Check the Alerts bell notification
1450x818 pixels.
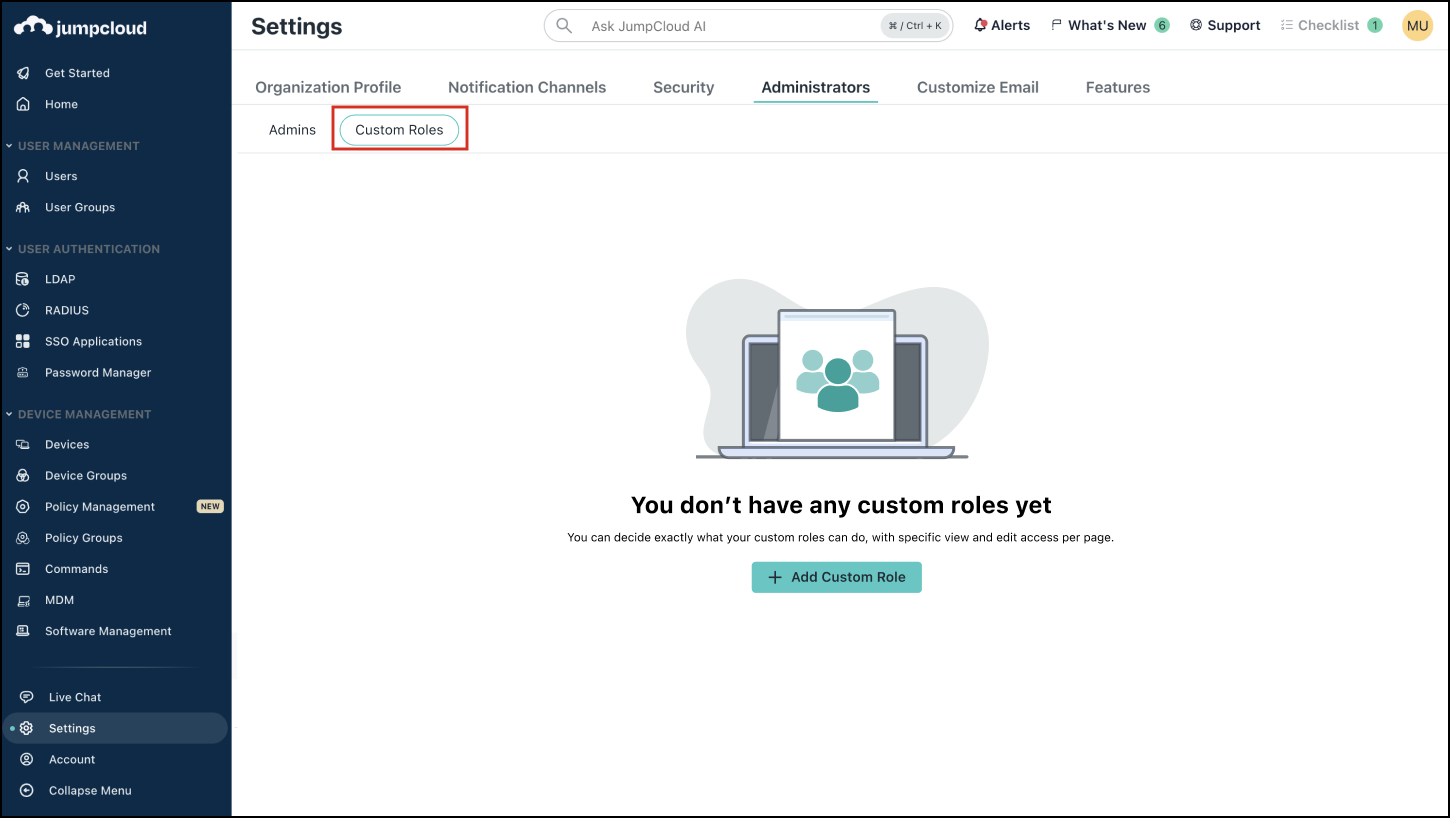1001,25
